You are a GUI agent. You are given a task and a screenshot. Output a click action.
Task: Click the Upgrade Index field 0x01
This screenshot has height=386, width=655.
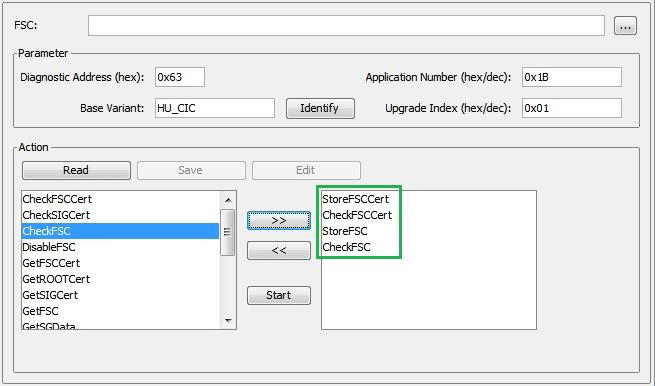[571, 108]
